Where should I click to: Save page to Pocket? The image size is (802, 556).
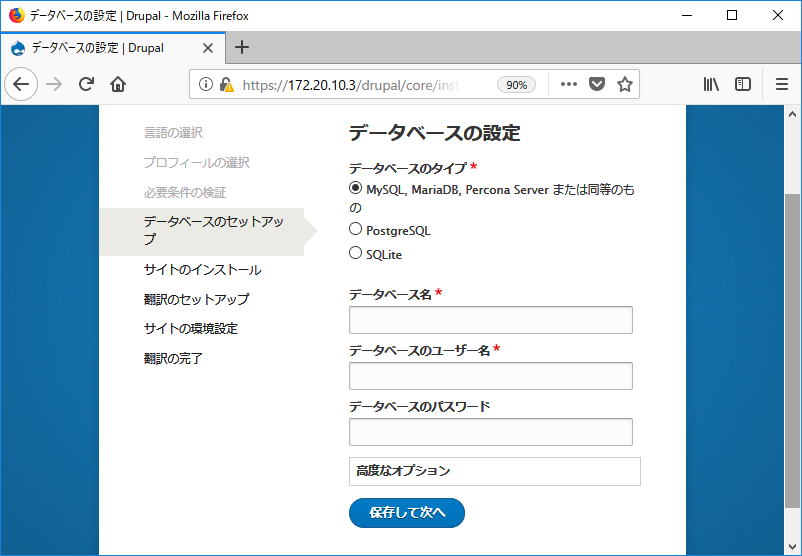pos(596,84)
